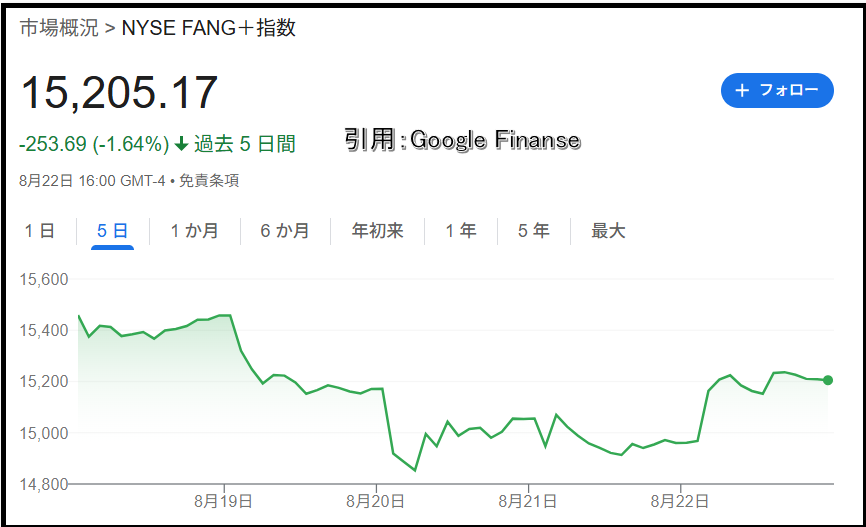Switch to the 1 か月 range tab

click(194, 230)
